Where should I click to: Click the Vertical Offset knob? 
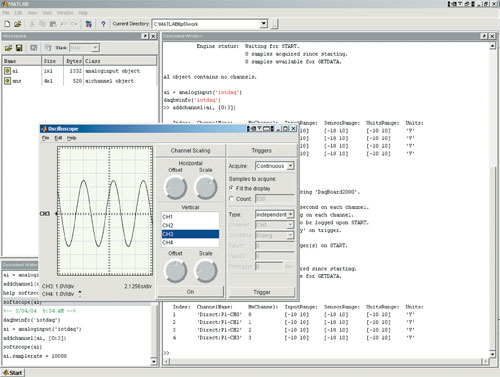pos(176,271)
